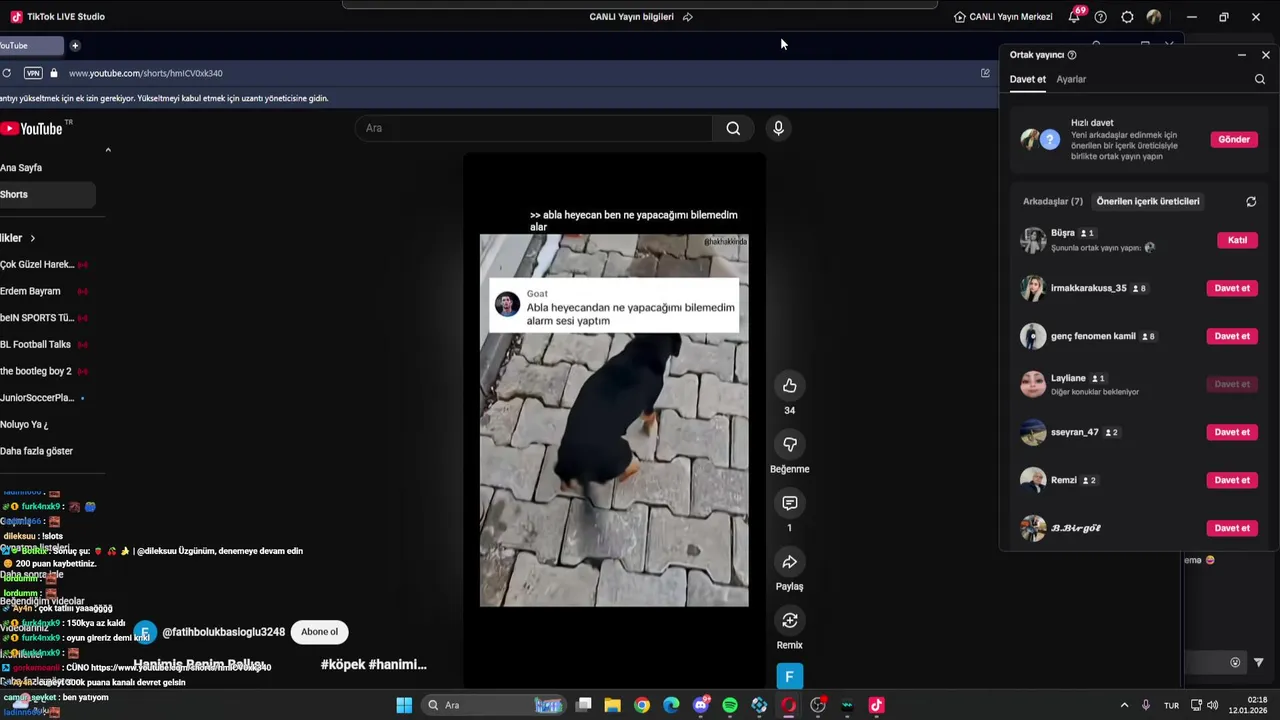The image size is (1280, 720).
Task: Open Laylane's profile avatar
Action: tap(1033, 384)
